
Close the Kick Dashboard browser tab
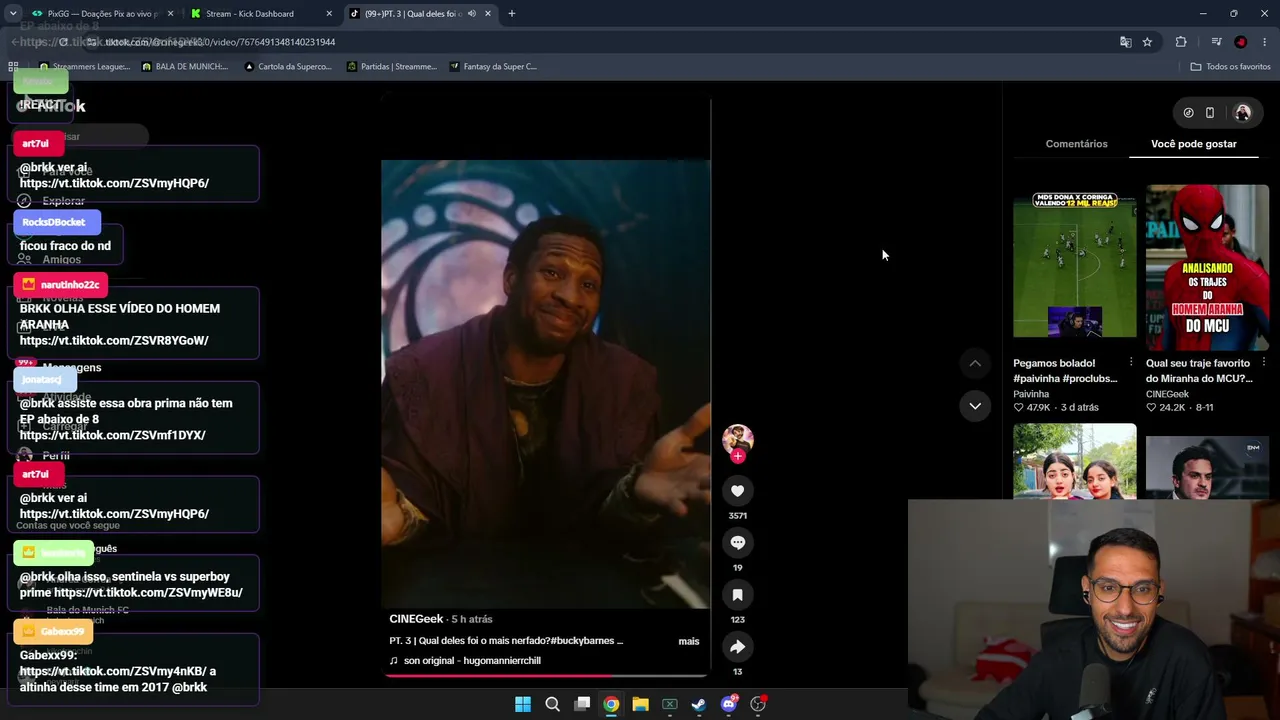click(x=329, y=14)
